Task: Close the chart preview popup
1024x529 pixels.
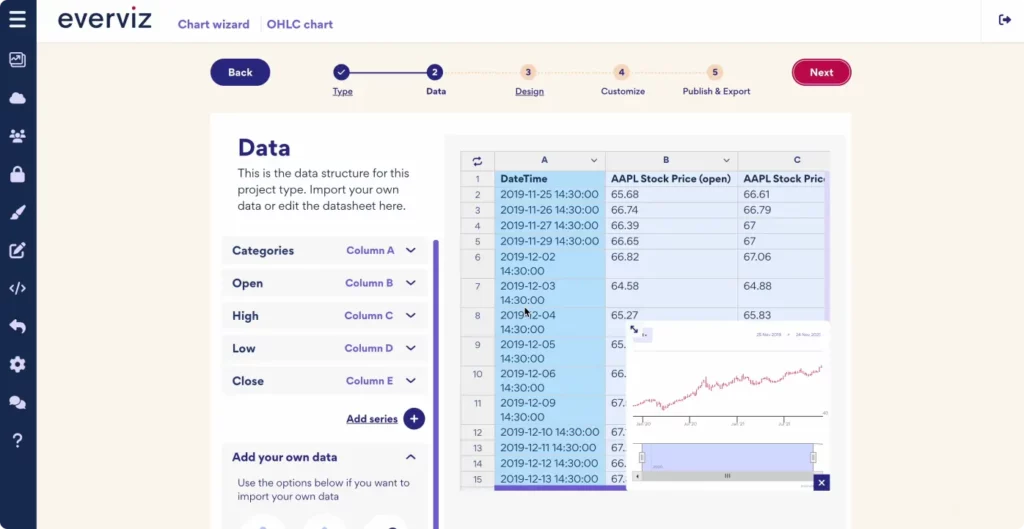Action: (822, 483)
